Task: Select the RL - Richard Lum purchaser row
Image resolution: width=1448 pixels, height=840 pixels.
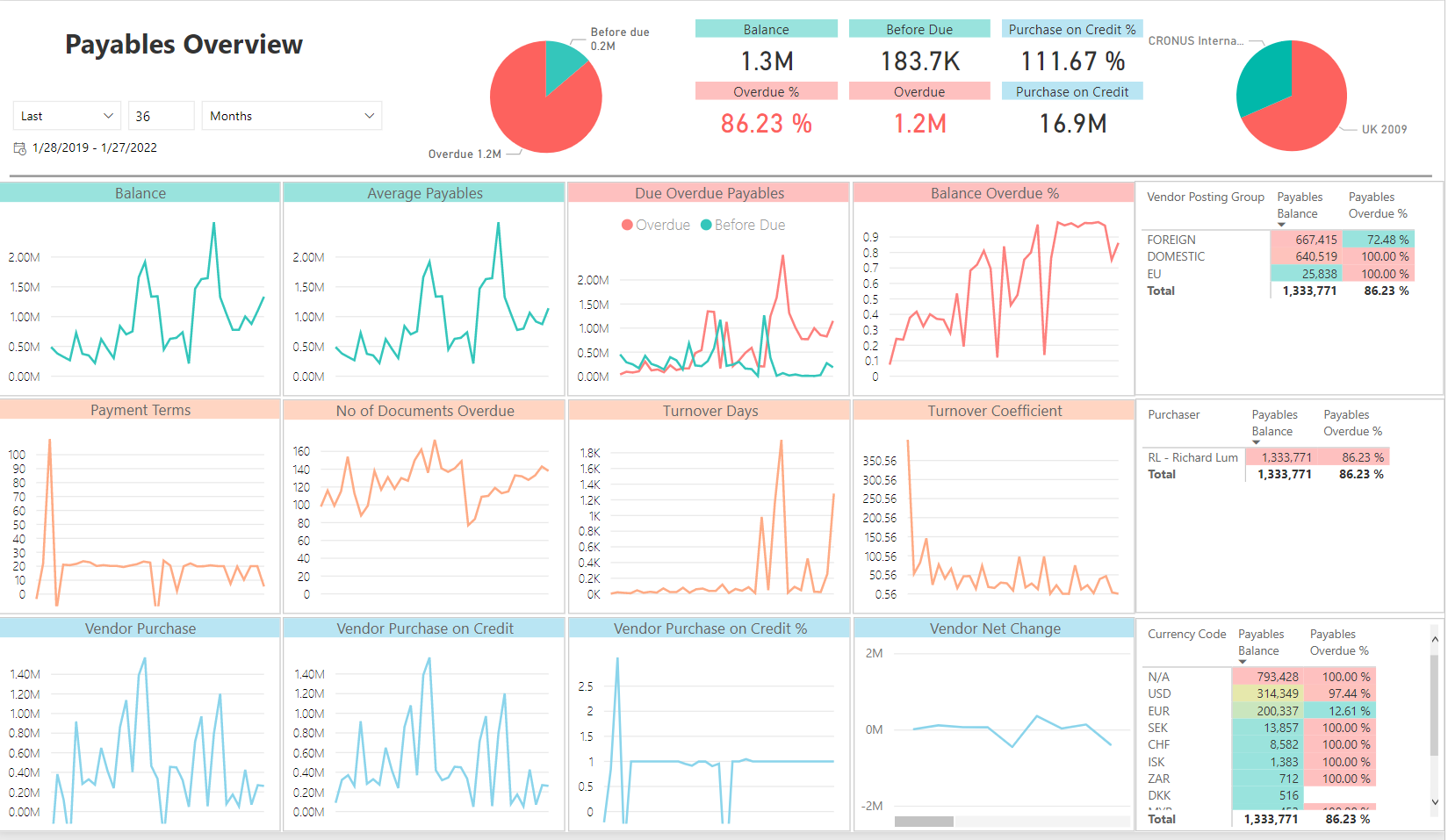Action: (x=1192, y=457)
